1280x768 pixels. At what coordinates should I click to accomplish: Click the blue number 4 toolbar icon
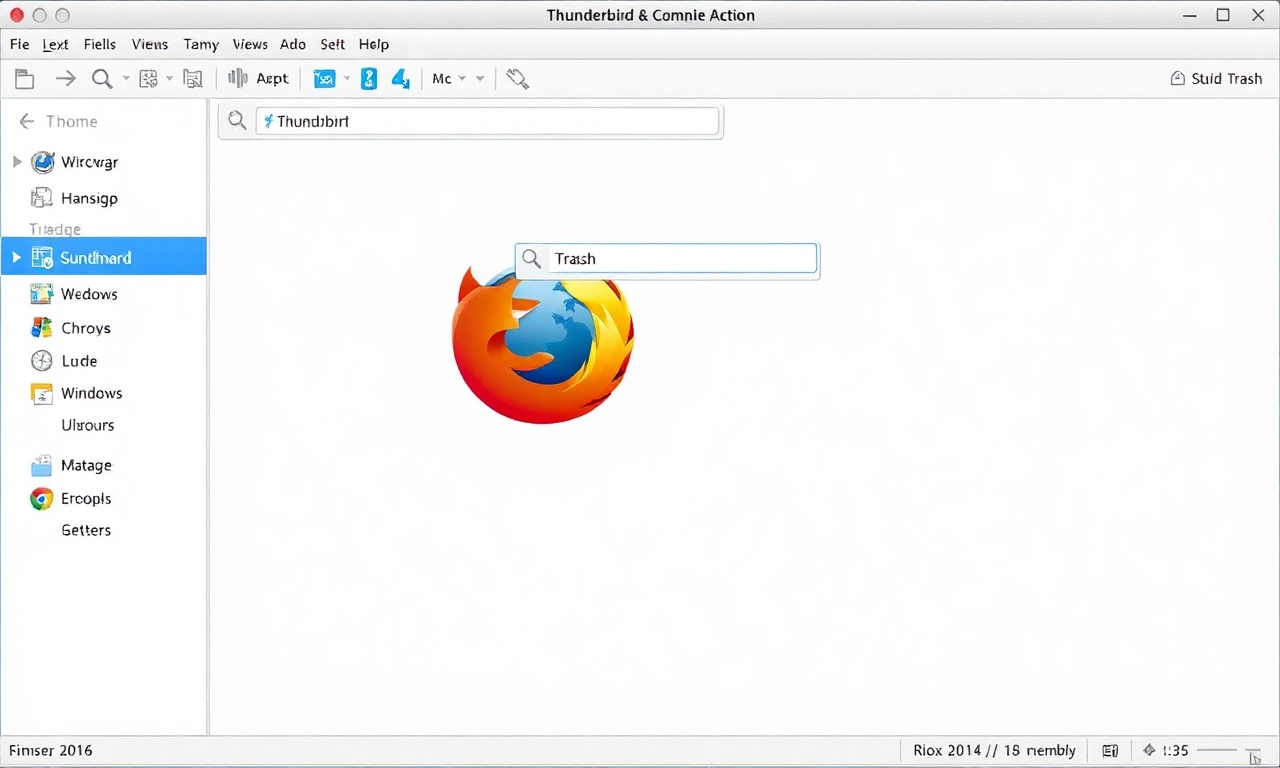coord(400,79)
